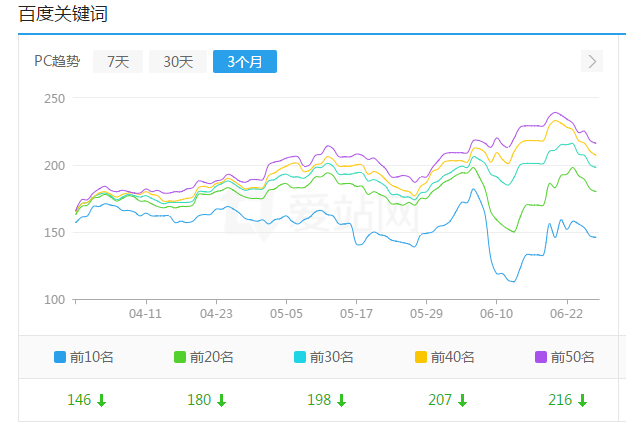
Task: Click the 百度关键词 section heading
Action: (x=63, y=14)
